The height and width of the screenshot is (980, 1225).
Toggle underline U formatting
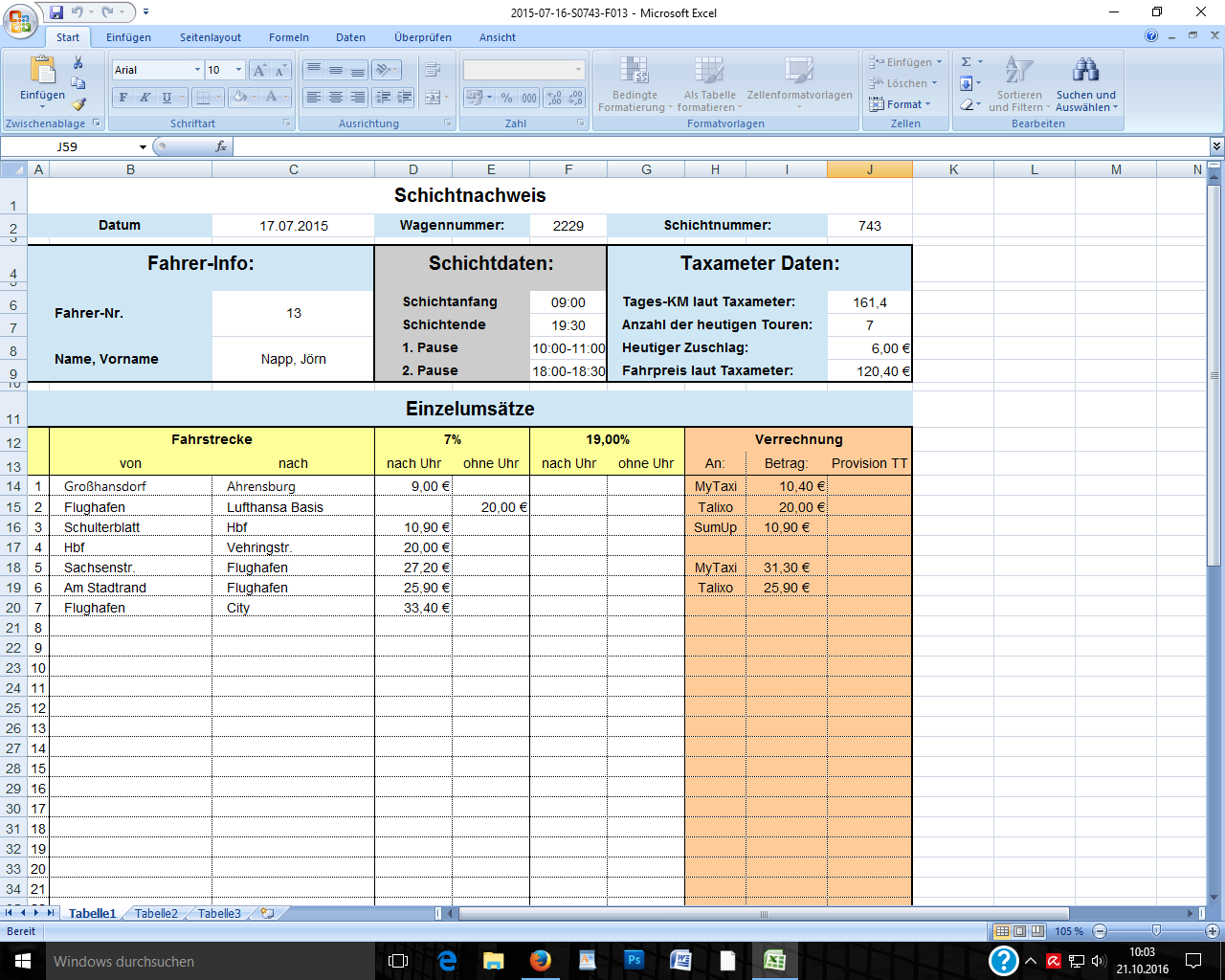pyautogui.click(x=167, y=98)
